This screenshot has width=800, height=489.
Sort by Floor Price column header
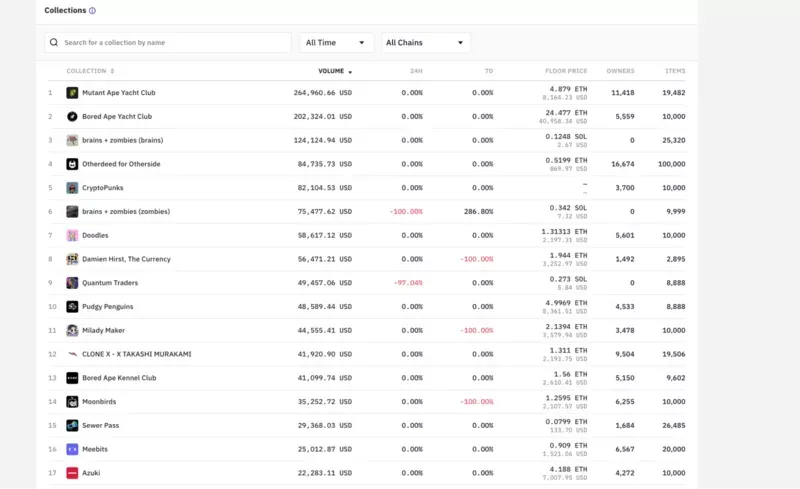(x=566, y=71)
